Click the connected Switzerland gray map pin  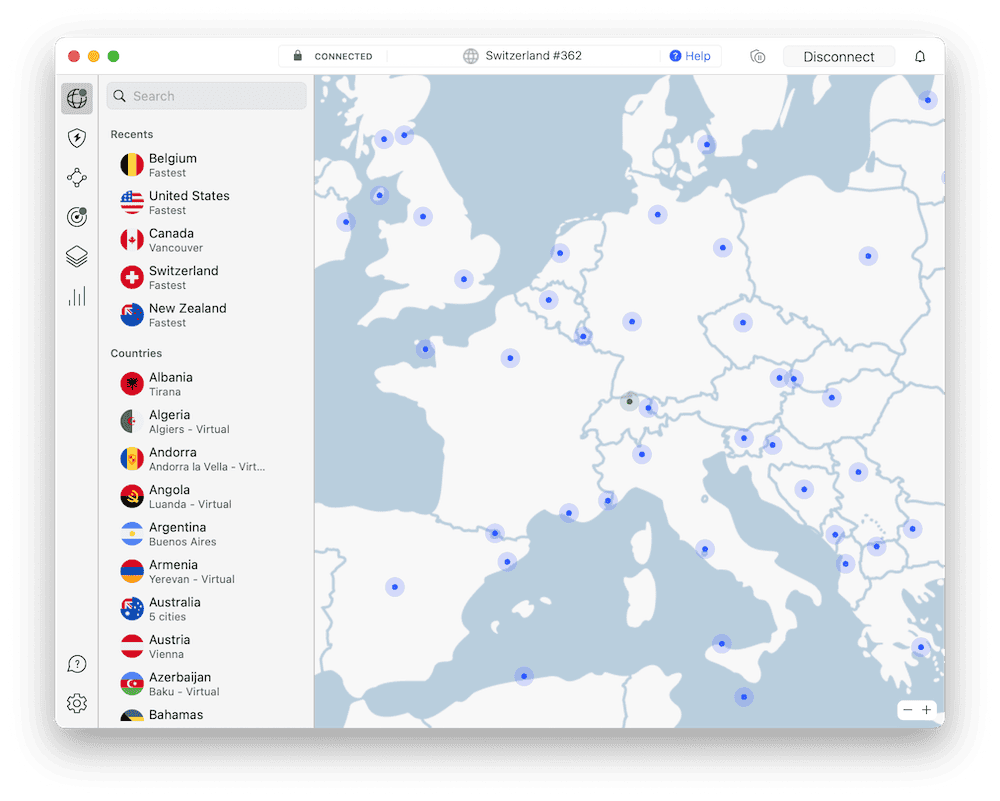point(629,401)
